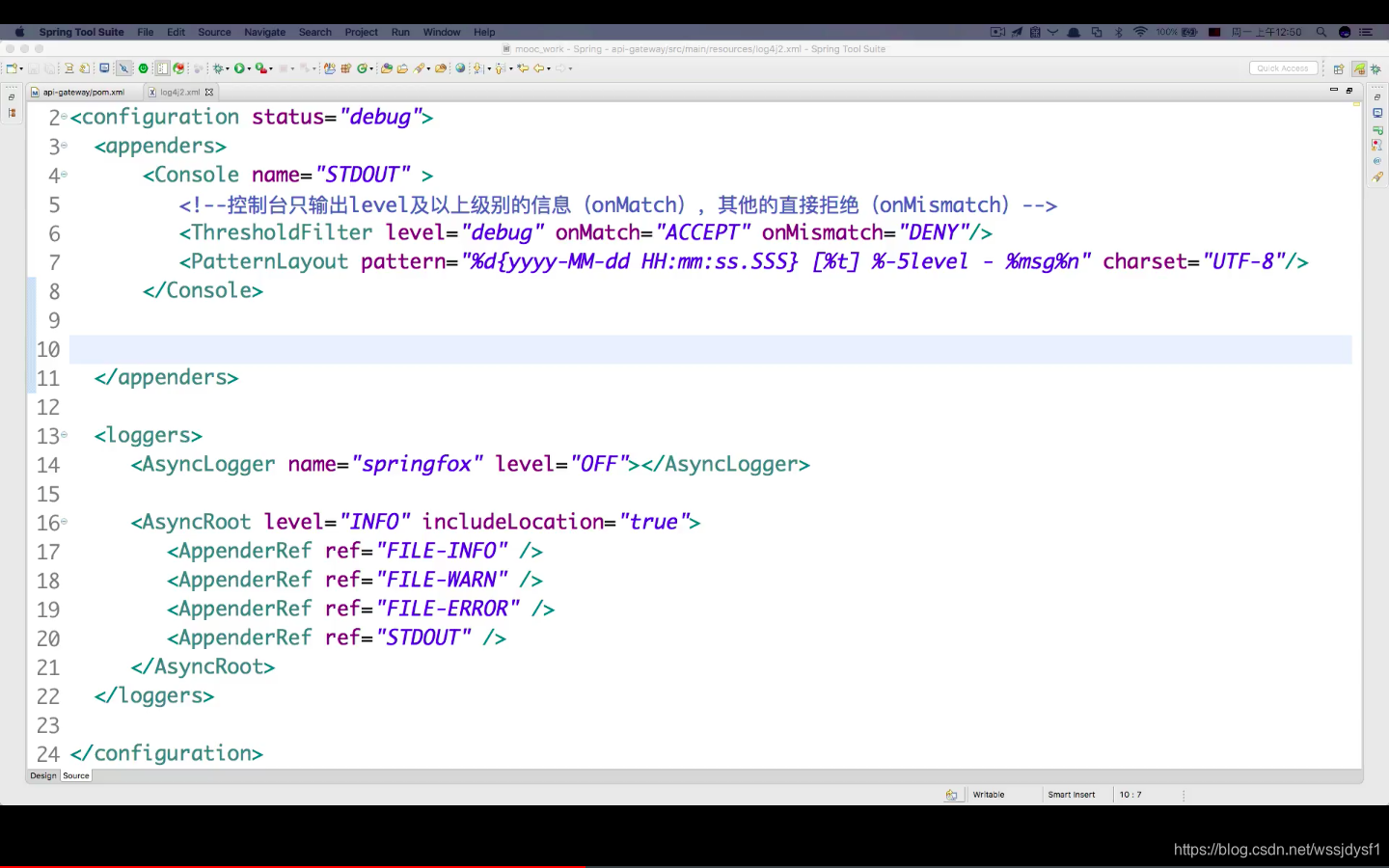Collapse the AsyncRoot fold marker on line 16
This screenshot has width=1389, height=868.
pos(65,522)
